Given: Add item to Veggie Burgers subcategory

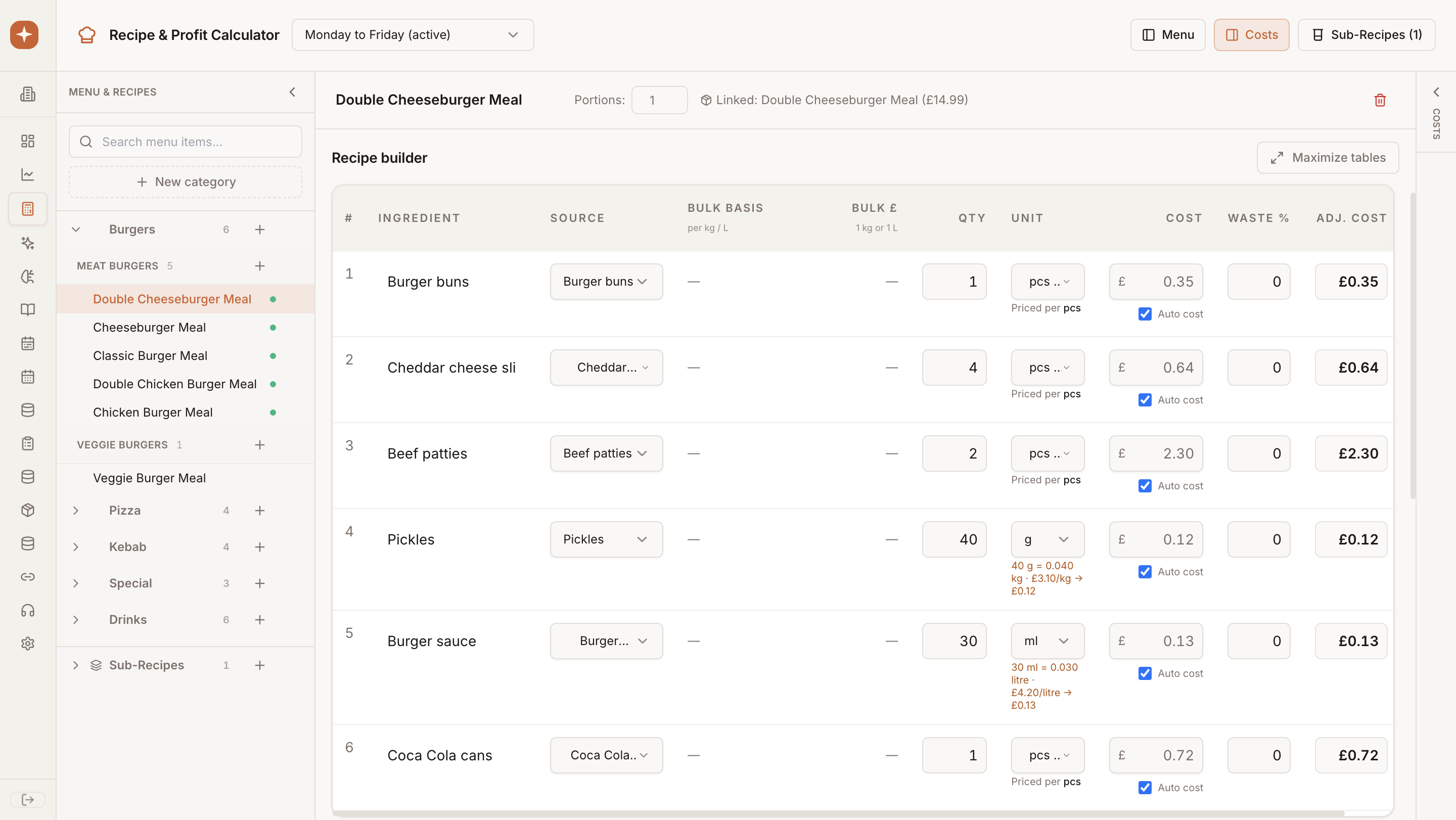Looking at the screenshot, I should point(259,445).
